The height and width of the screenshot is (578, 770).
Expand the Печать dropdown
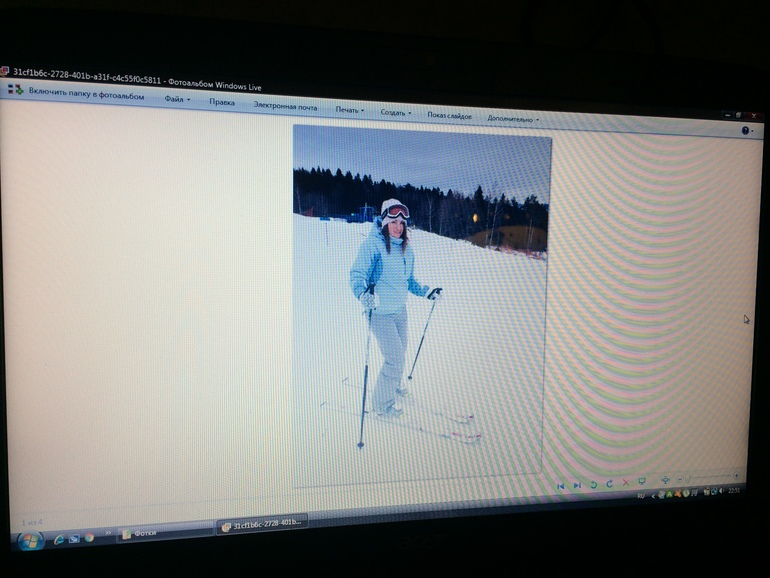[x=349, y=109]
